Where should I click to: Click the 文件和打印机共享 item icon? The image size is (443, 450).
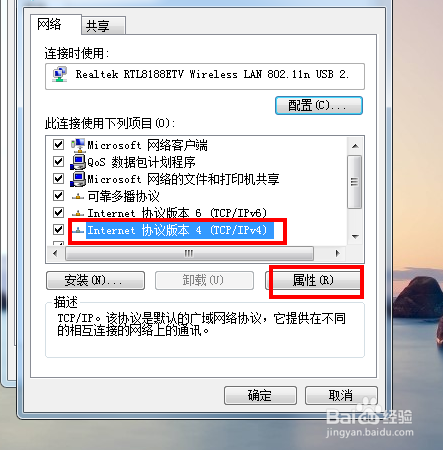78,179
